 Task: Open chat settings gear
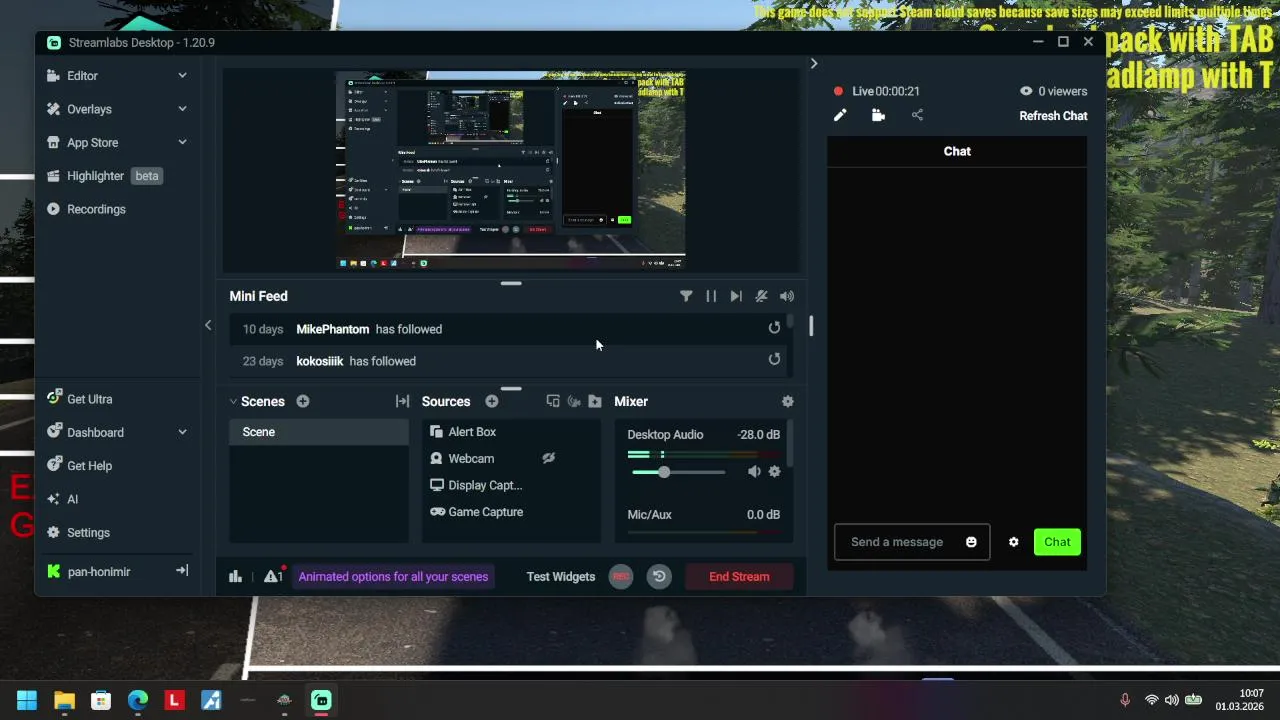(1013, 542)
